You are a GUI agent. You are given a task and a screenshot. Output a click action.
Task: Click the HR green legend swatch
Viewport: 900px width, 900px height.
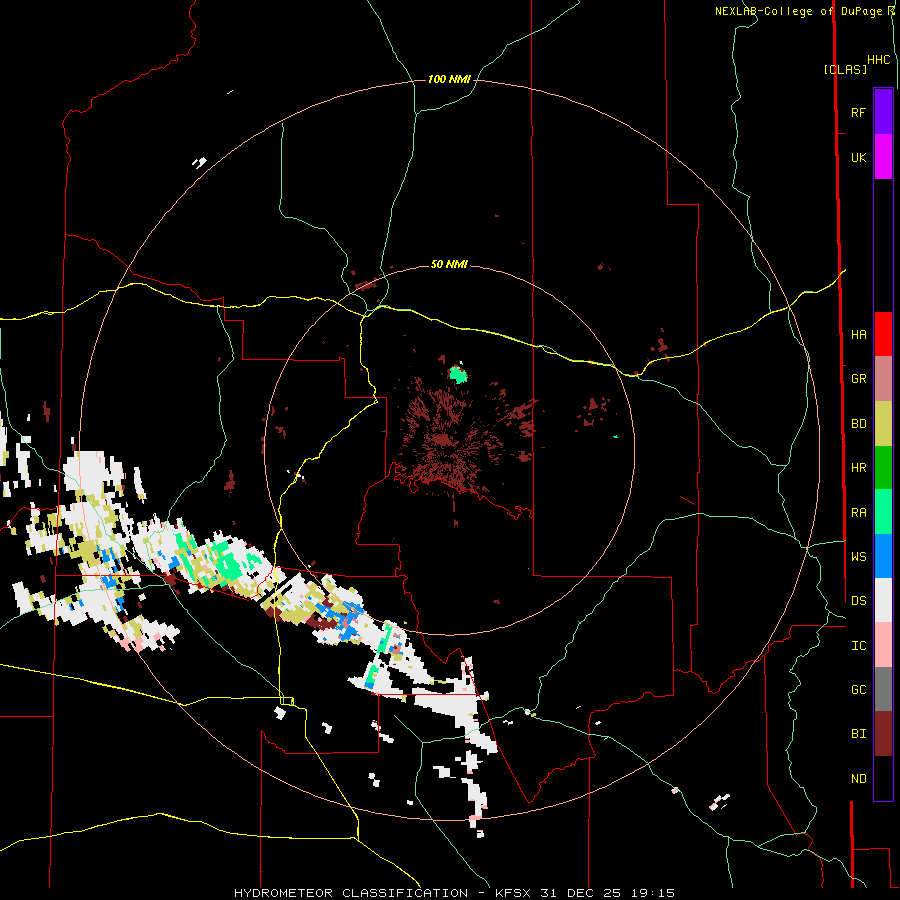point(883,468)
